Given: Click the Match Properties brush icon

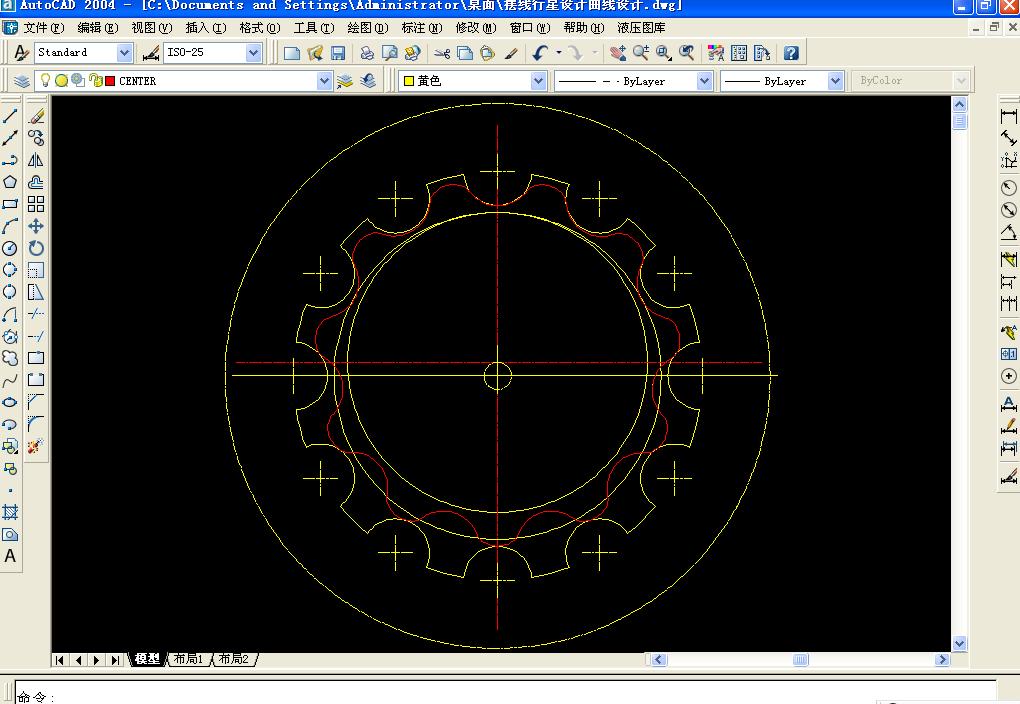Looking at the screenshot, I should coord(511,53).
